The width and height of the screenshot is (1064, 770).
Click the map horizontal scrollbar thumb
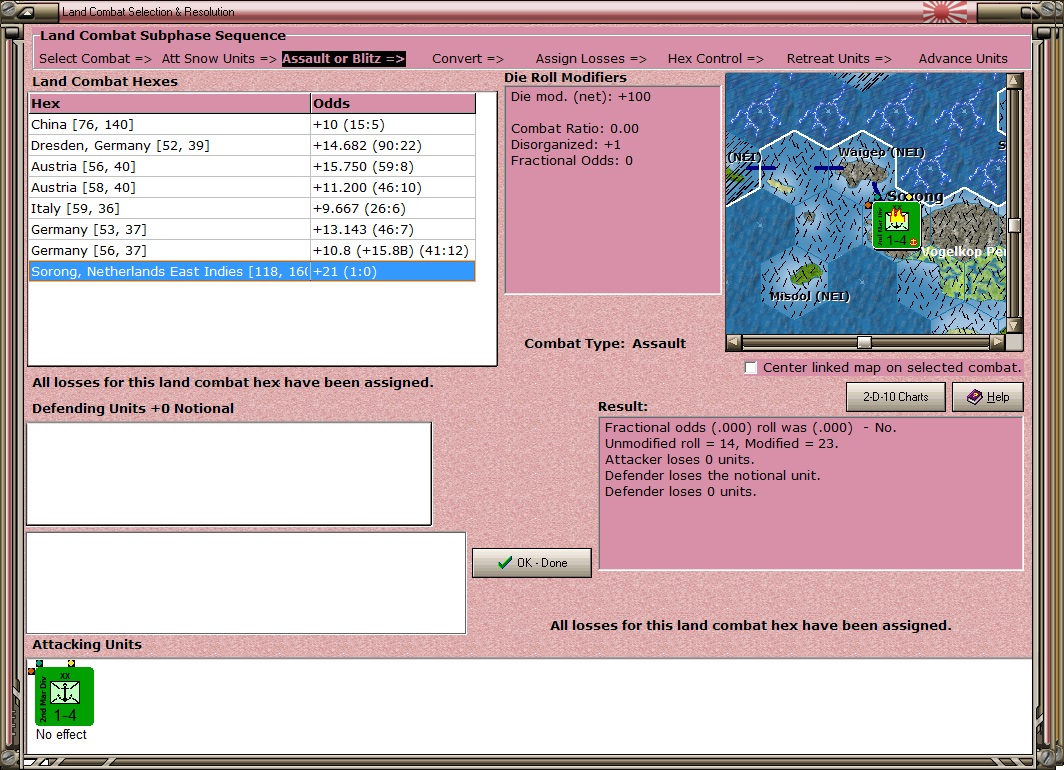pyautogui.click(x=864, y=343)
